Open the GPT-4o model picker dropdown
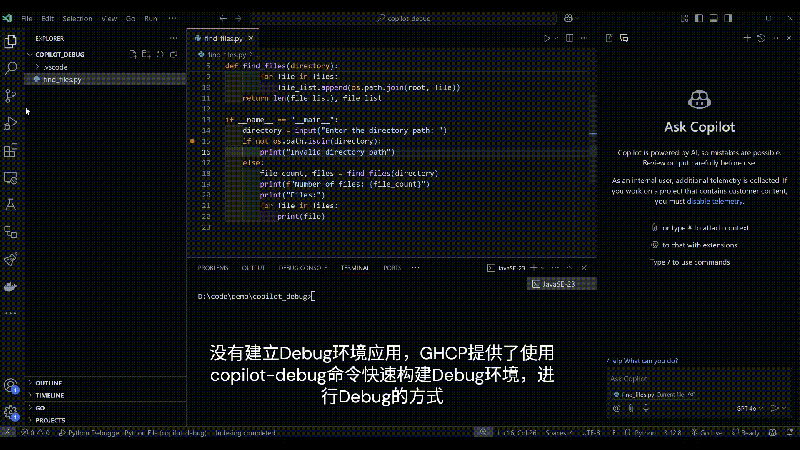The width and height of the screenshot is (800, 450). 750,408
